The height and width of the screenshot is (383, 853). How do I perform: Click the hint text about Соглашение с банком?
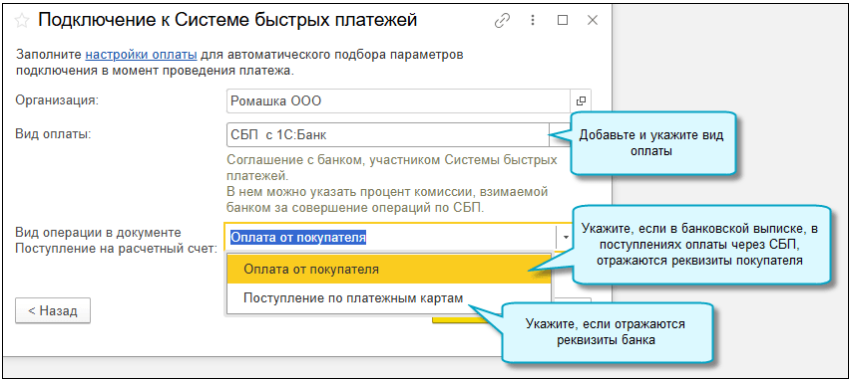click(392, 184)
